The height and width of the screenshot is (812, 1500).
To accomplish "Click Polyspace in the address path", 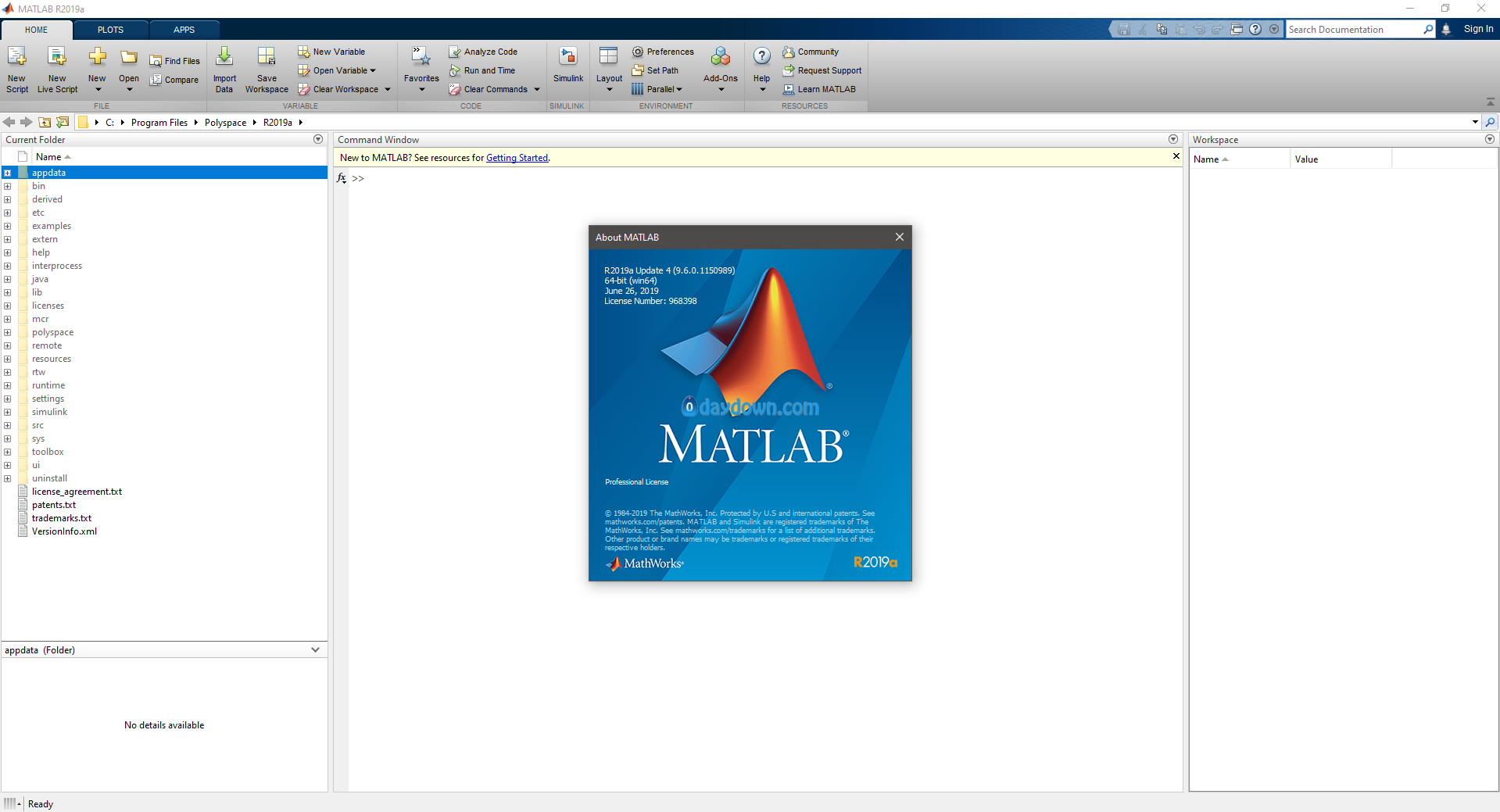I will 225,122.
